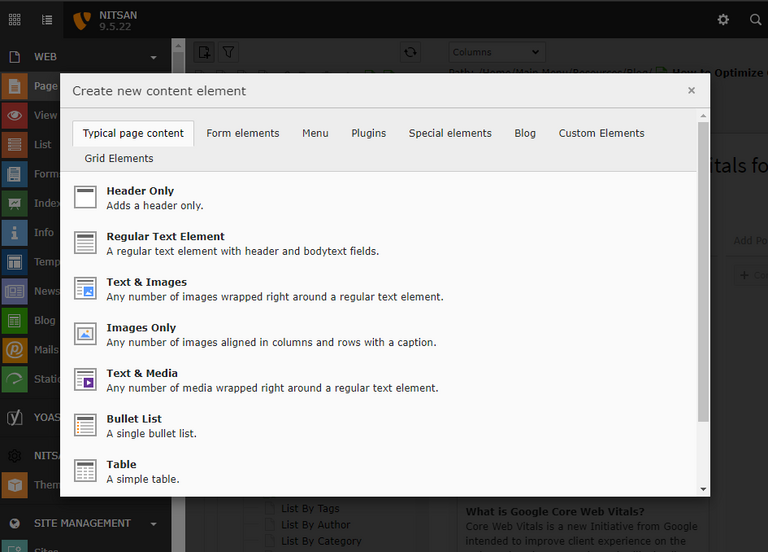Toggle the List By Category checkbox
Image resolution: width=768 pixels, height=552 pixels.
[x=269, y=541]
